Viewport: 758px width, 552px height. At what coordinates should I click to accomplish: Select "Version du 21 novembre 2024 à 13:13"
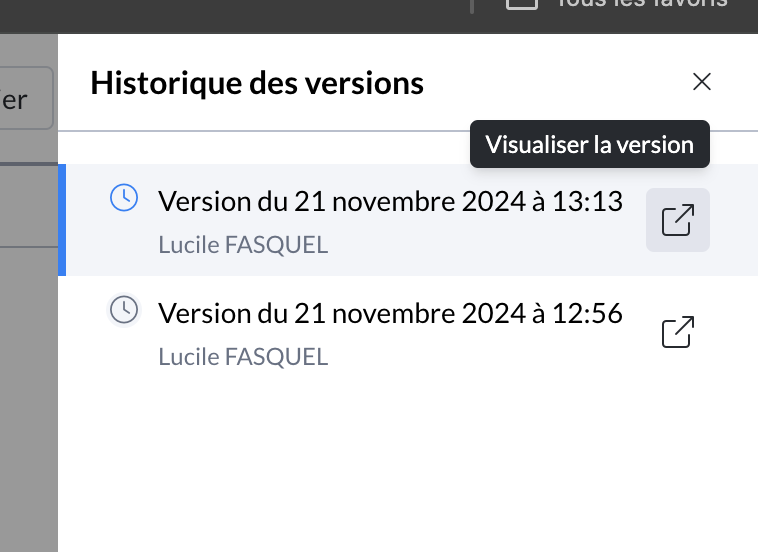point(390,201)
